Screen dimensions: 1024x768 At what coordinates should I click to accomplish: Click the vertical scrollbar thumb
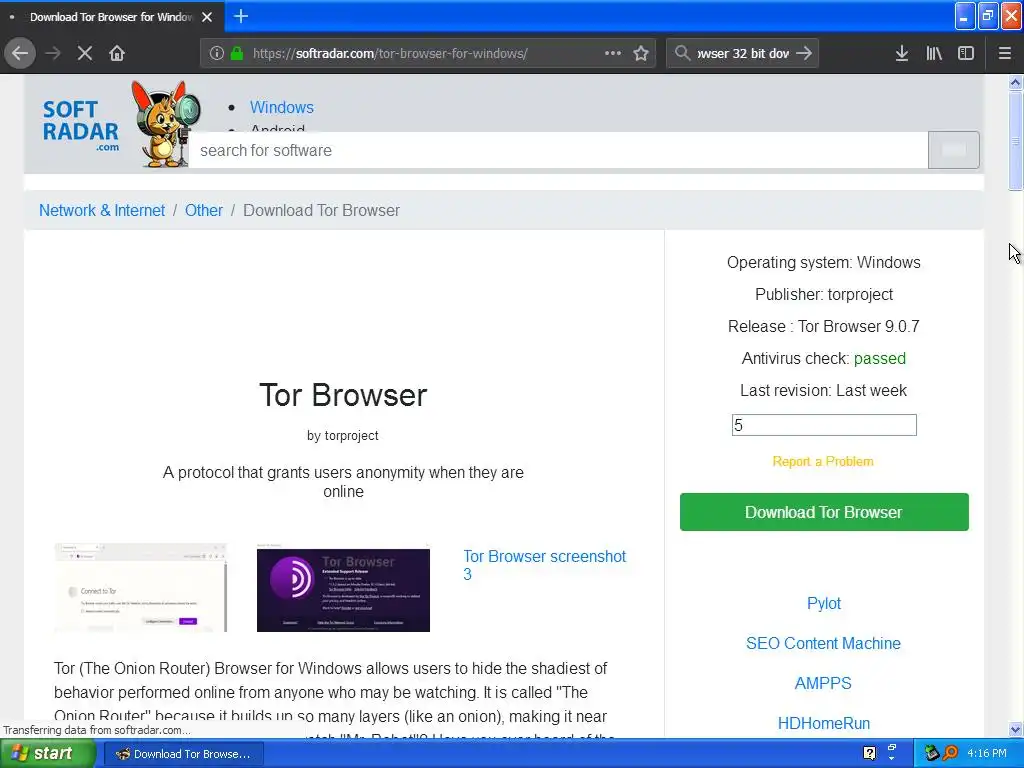1016,140
